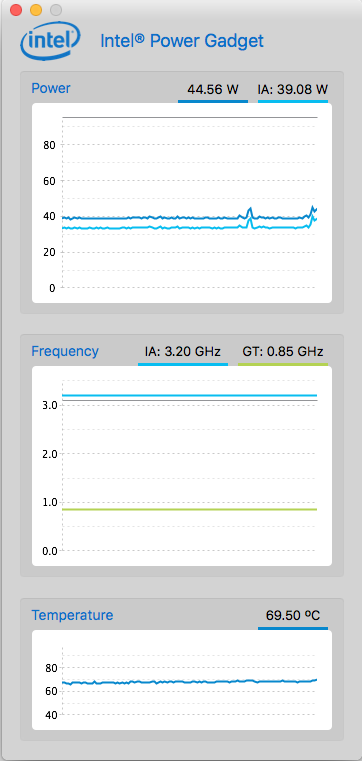
Task: Click the gray disabled zoom button
Action: (x=56, y=10)
